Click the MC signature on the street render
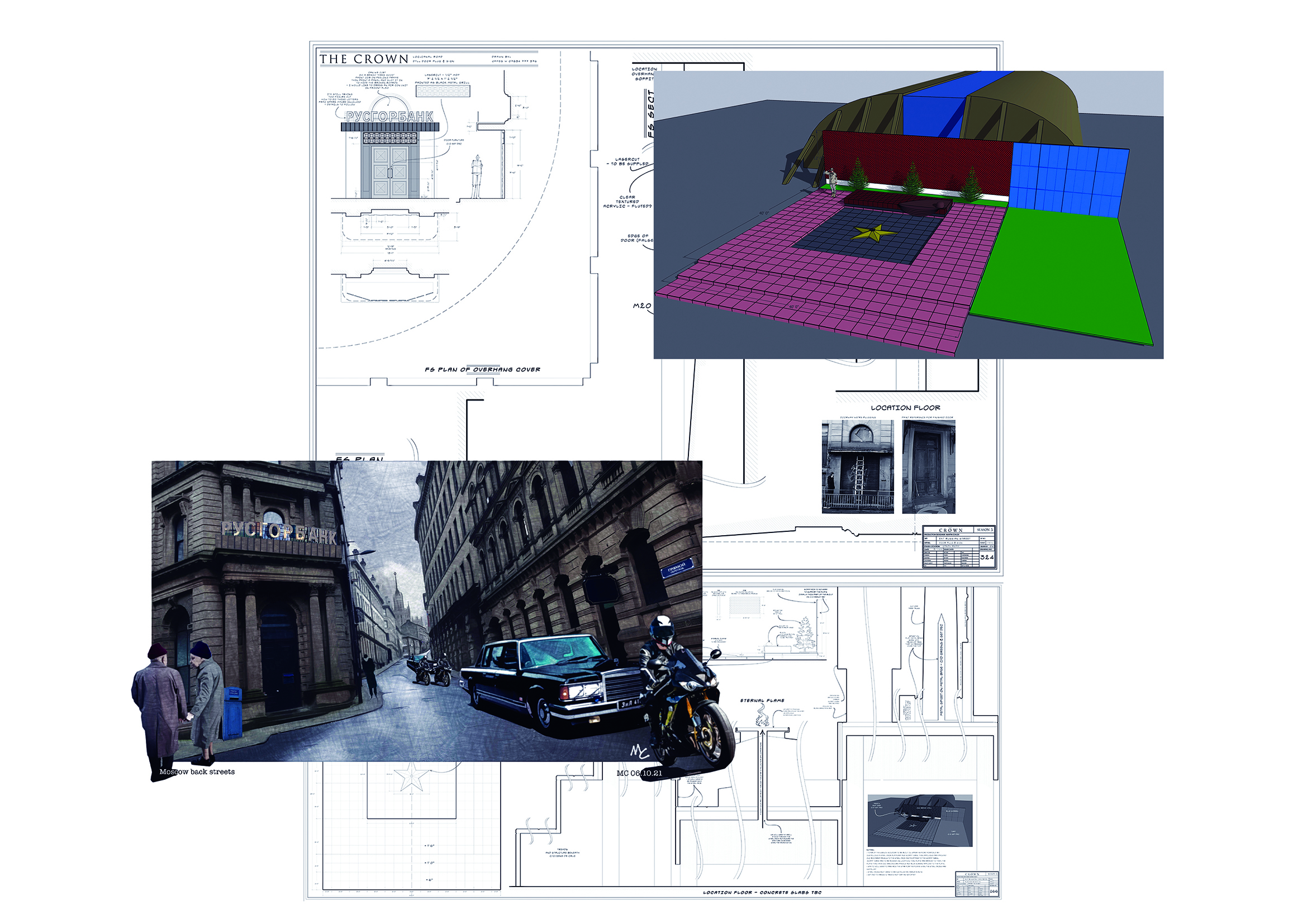The image size is (1307, 924). 639,751
